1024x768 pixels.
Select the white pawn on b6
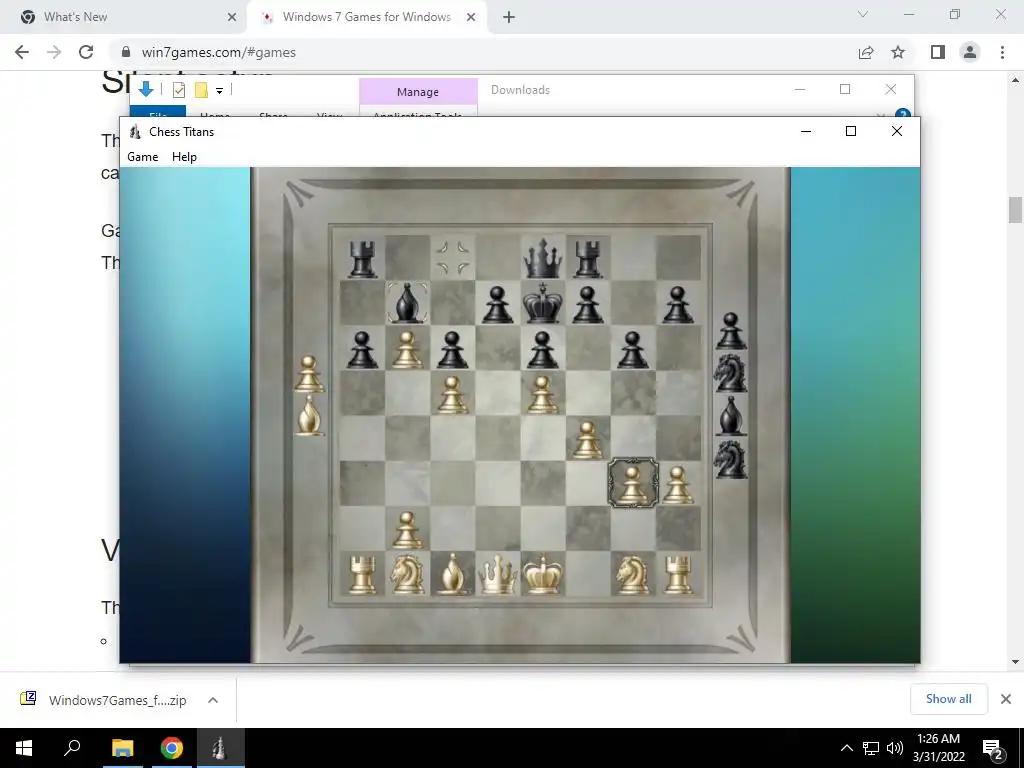click(x=408, y=349)
